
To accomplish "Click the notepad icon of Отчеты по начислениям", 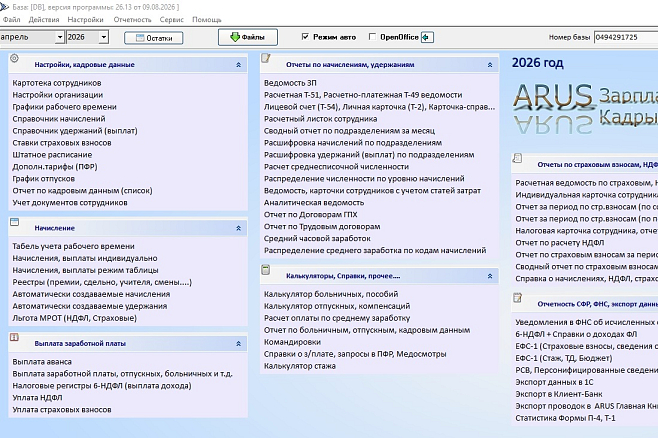I will click(266, 58).
